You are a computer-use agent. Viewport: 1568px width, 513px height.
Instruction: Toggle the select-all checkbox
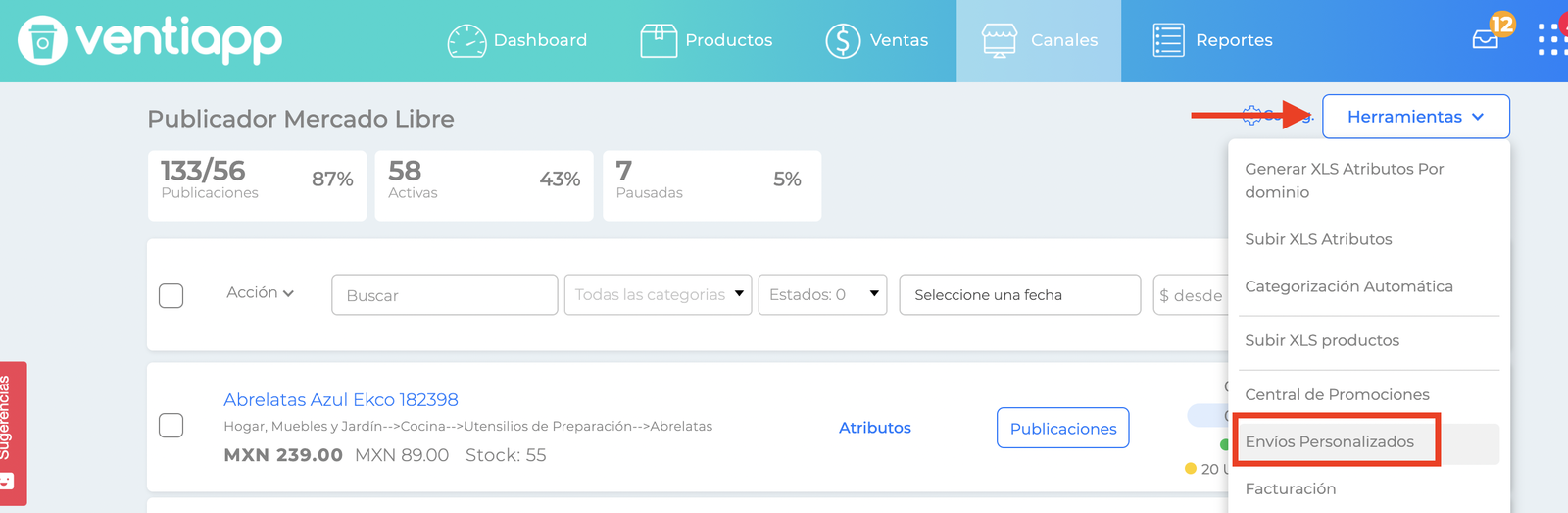tap(171, 295)
